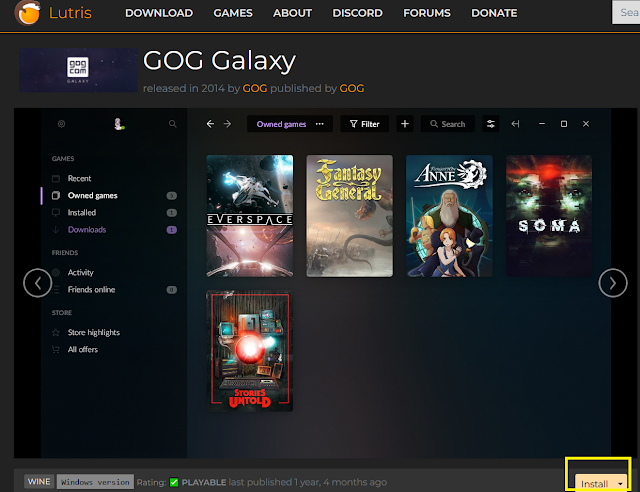Open the Everspace game cover
The width and height of the screenshot is (640, 492).
coord(249,216)
